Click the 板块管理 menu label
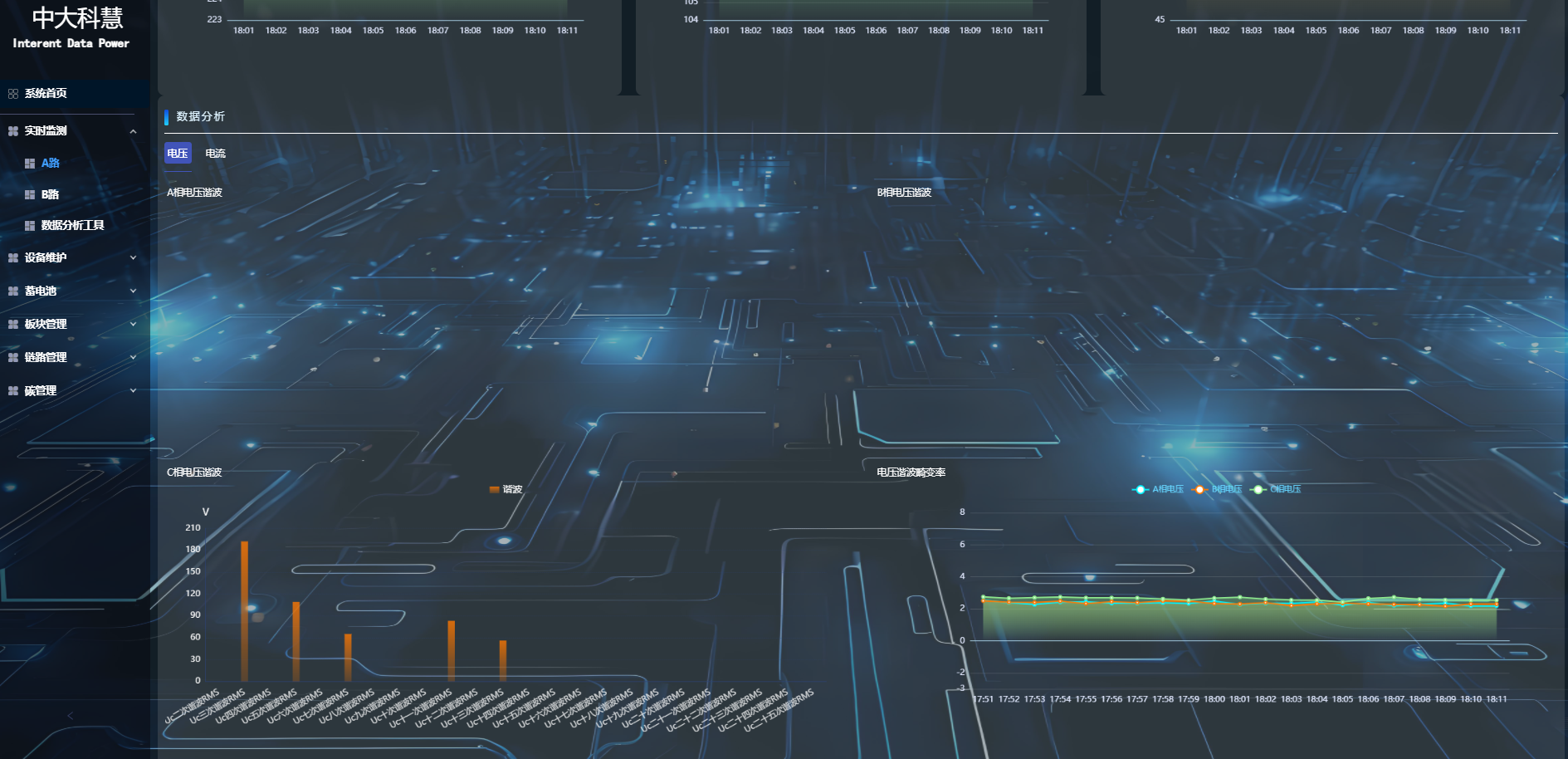 point(46,324)
